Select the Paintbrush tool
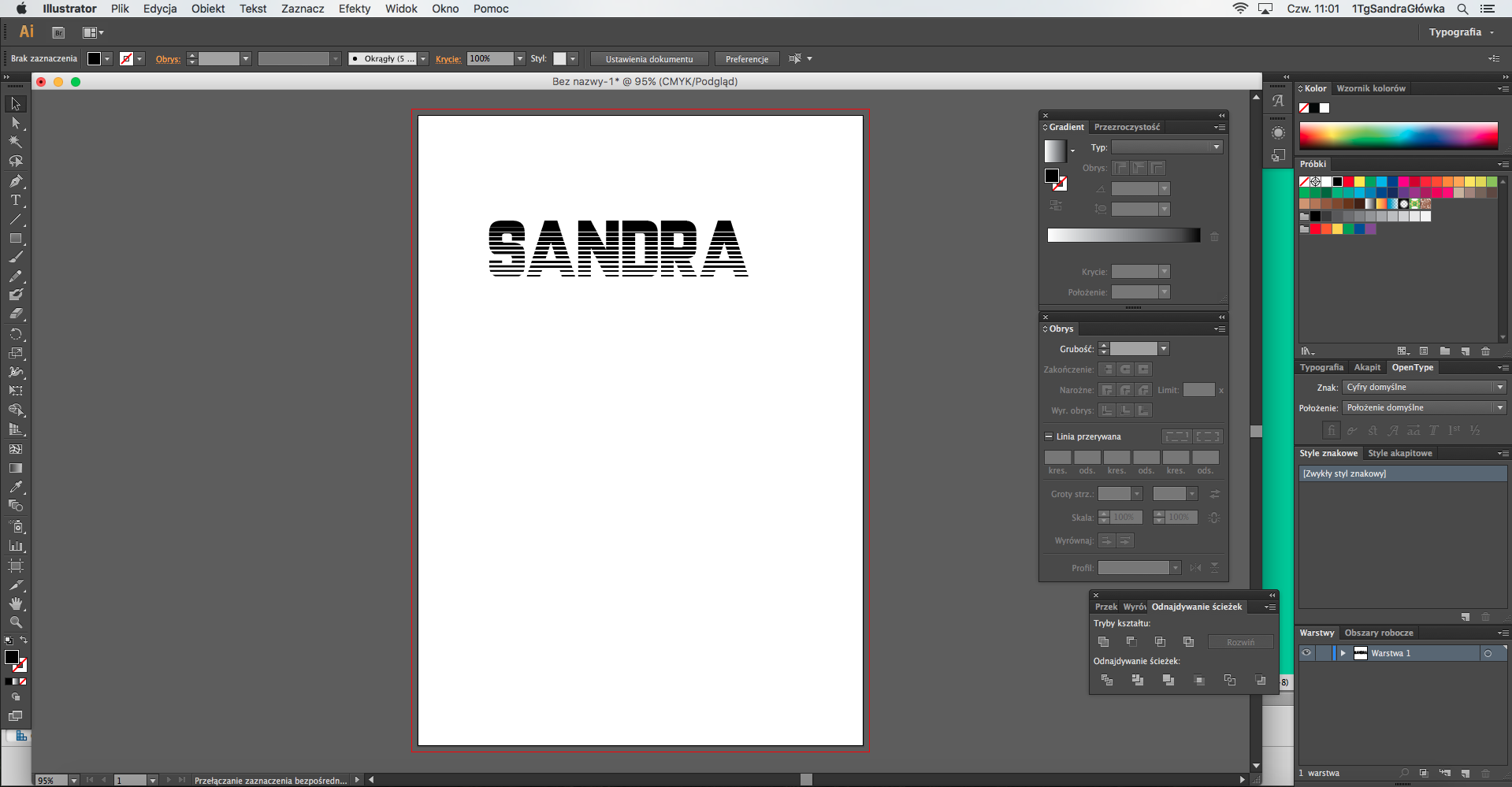The image size is (1512, 787). click(x=16, y=257)
